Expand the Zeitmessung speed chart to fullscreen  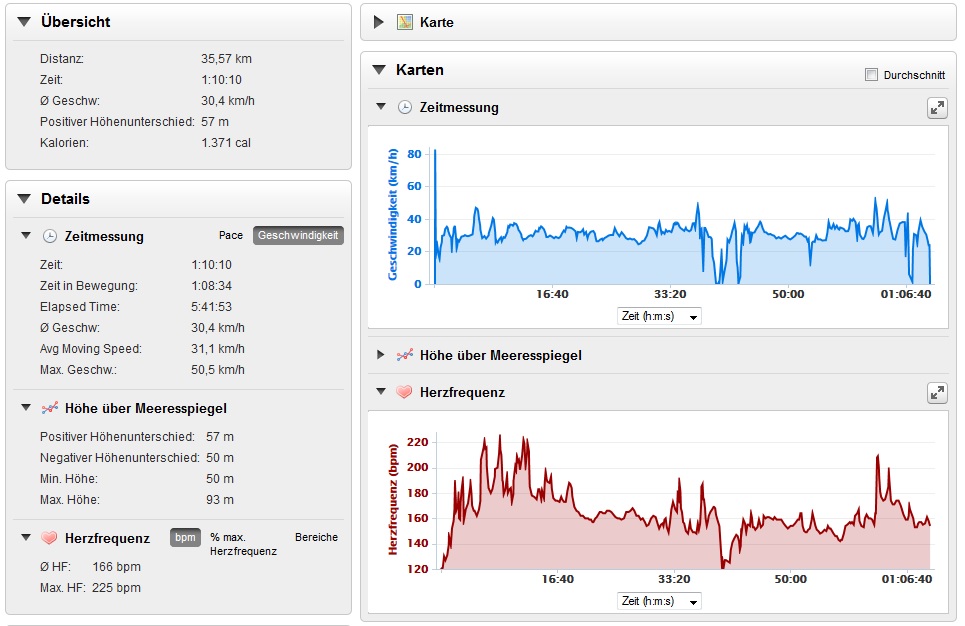coord(936,108)
